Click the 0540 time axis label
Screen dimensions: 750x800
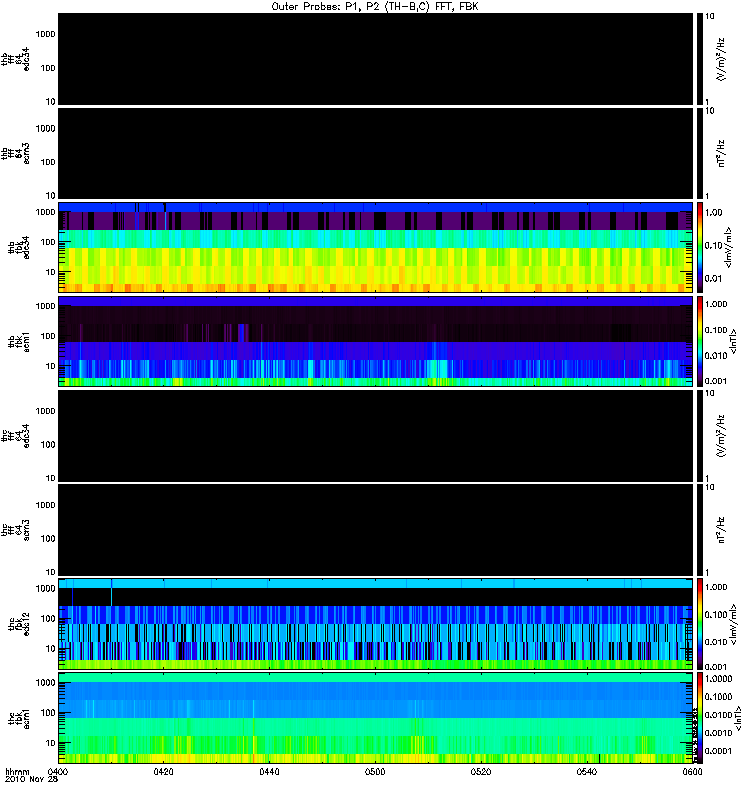click(x=587, y=771)
